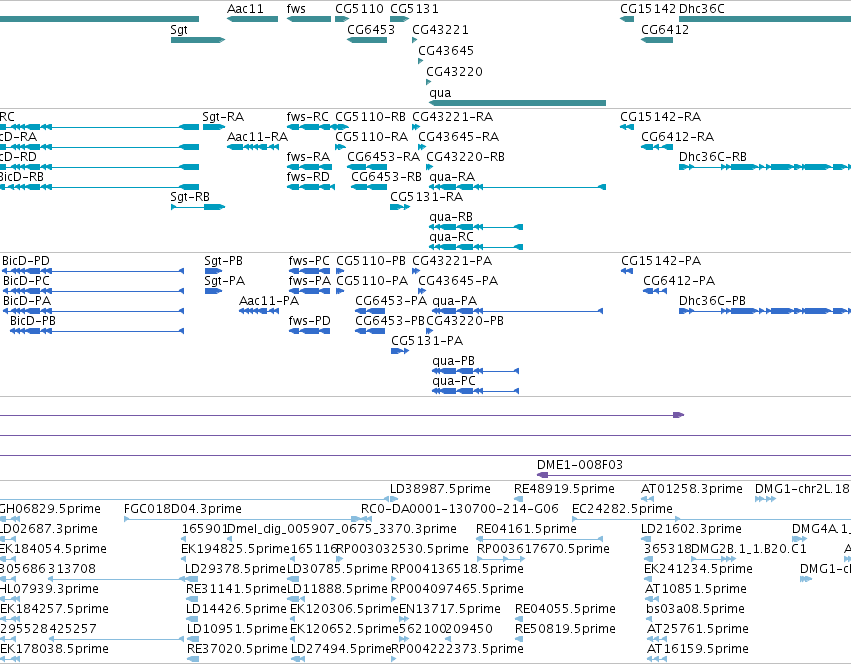The image size is (851, 664).
Task: Open the BicD-PD protein label
Action: (26, 261)
